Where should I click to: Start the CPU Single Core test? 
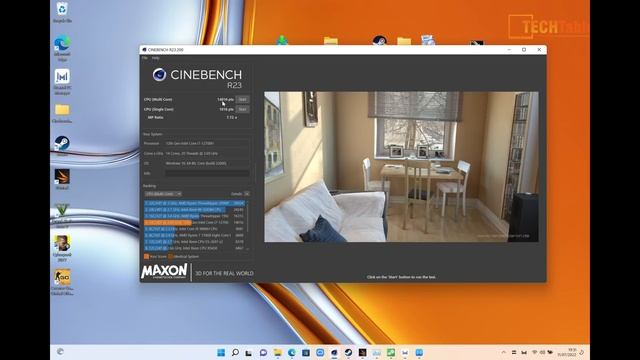point(242,109)
